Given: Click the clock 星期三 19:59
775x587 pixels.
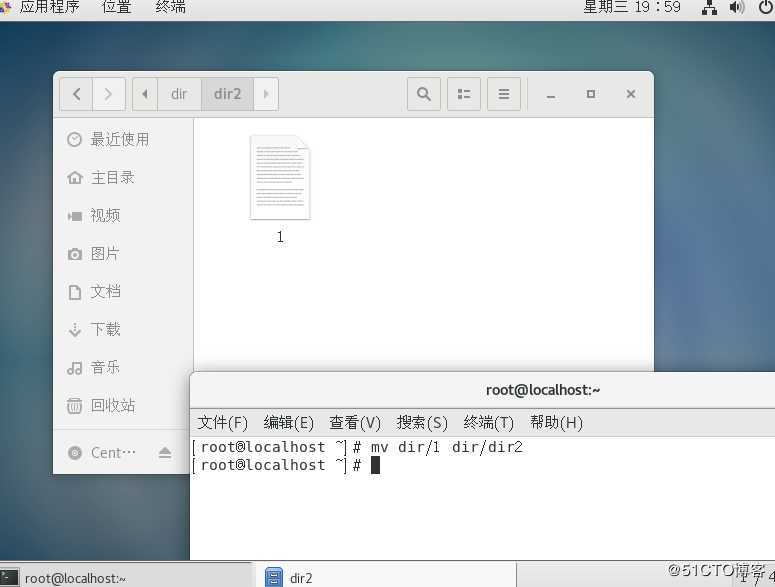Looking at the screenshot, I should [632, 7].
